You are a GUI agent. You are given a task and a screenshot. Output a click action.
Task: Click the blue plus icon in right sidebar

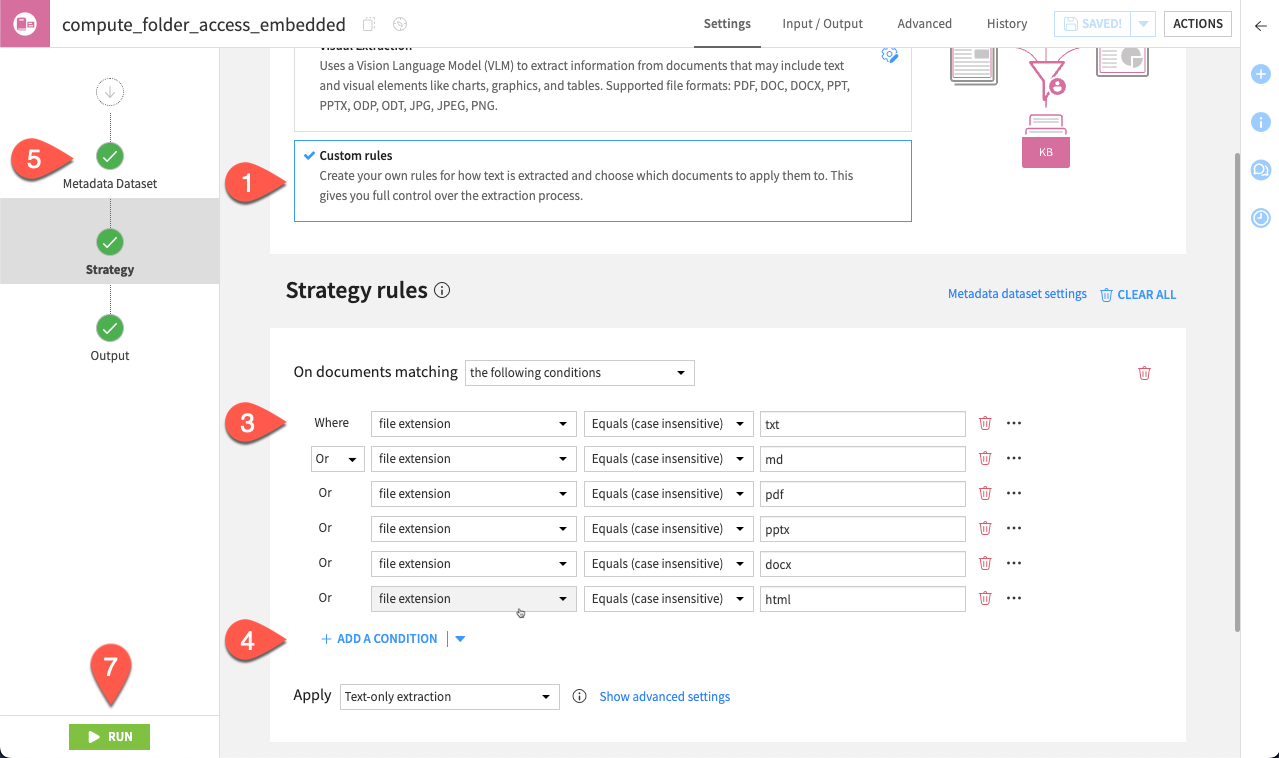click(1260, 74)
